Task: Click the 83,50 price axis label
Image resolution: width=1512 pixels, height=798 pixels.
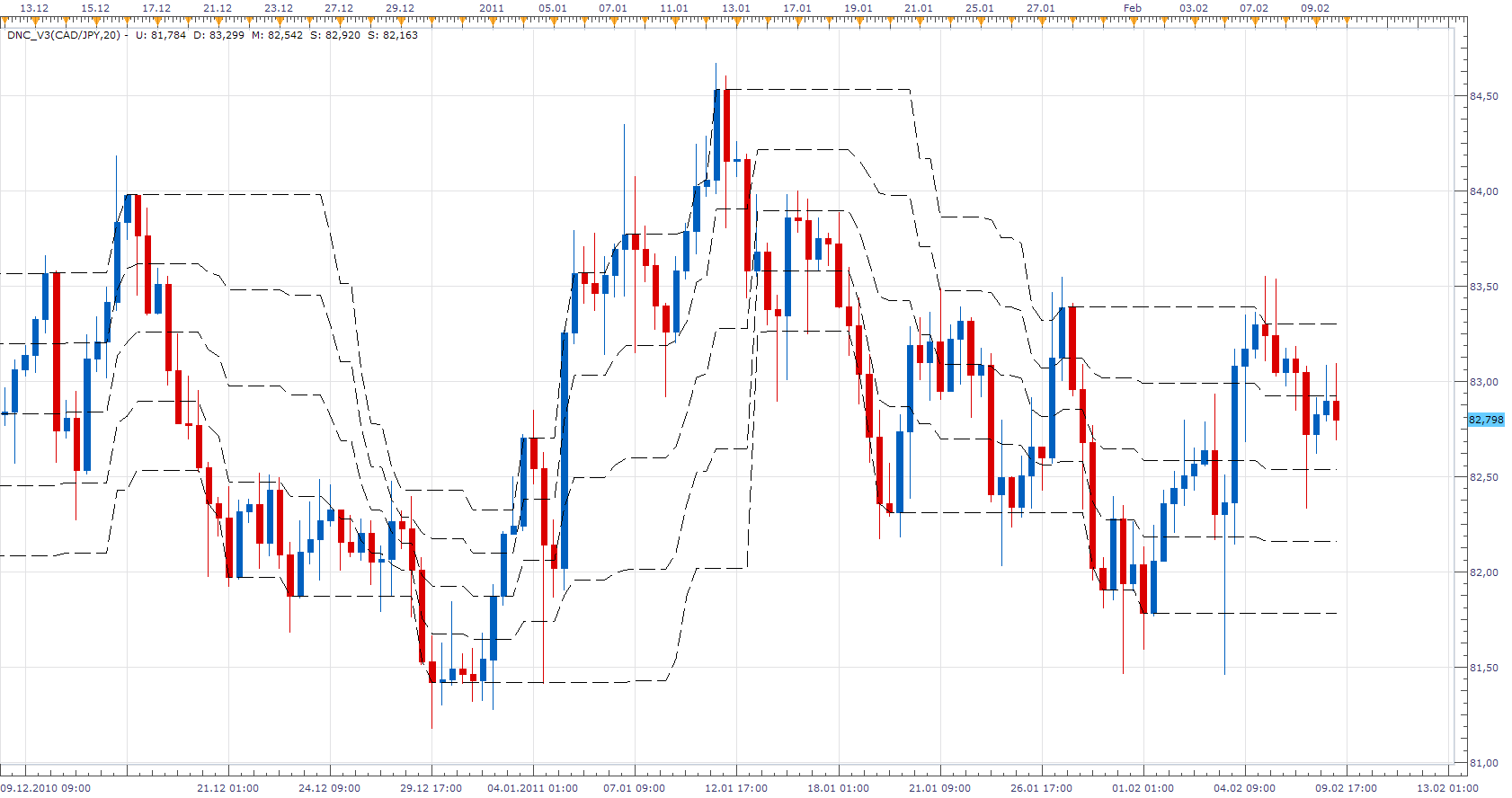Action: point(1484,287)
